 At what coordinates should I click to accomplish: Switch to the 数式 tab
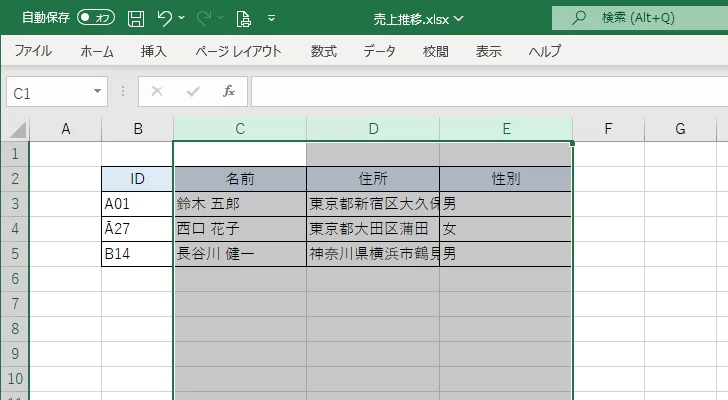[x=324, y=51]
